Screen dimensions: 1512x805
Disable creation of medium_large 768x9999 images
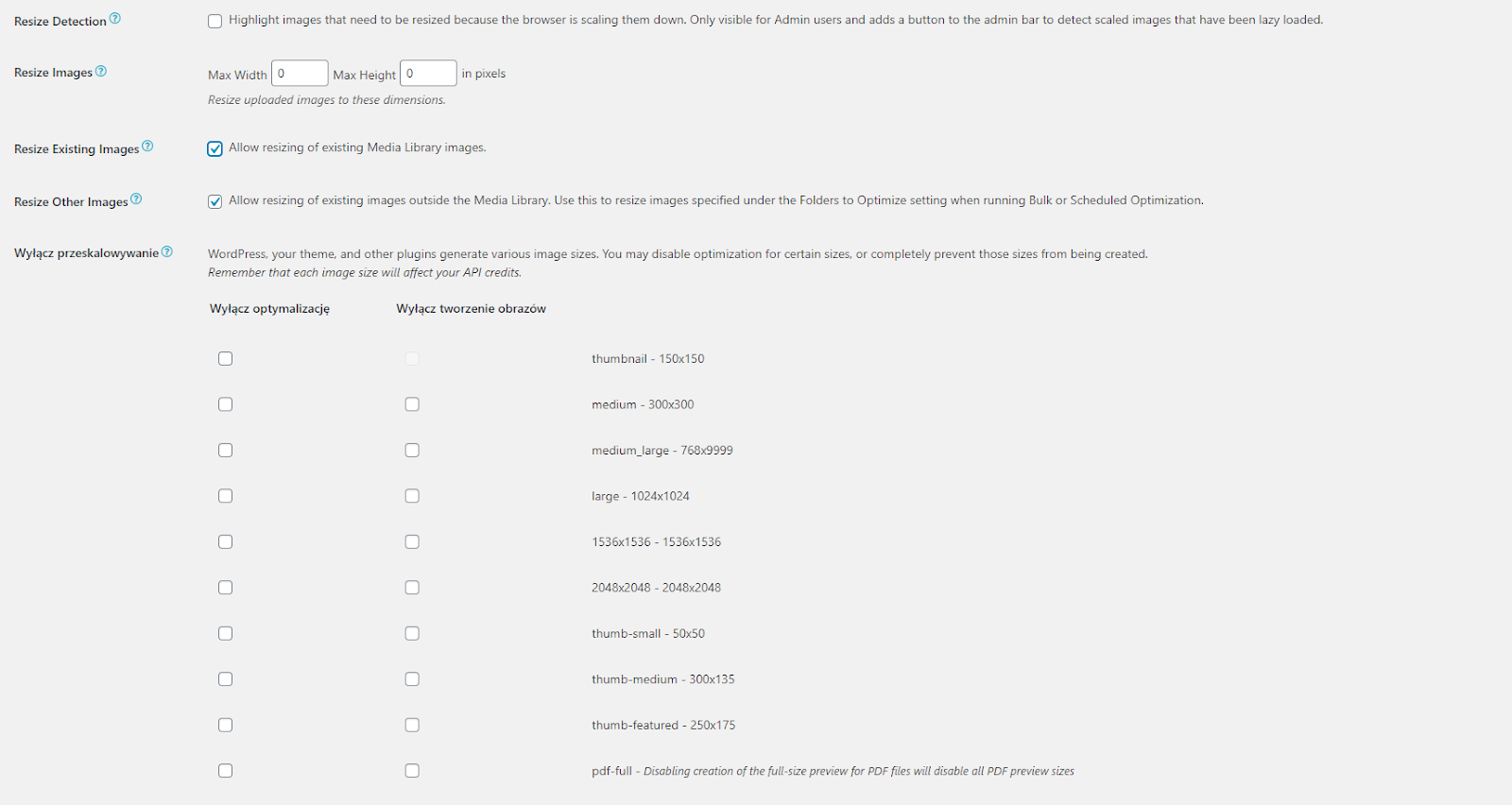click(412, 451)
